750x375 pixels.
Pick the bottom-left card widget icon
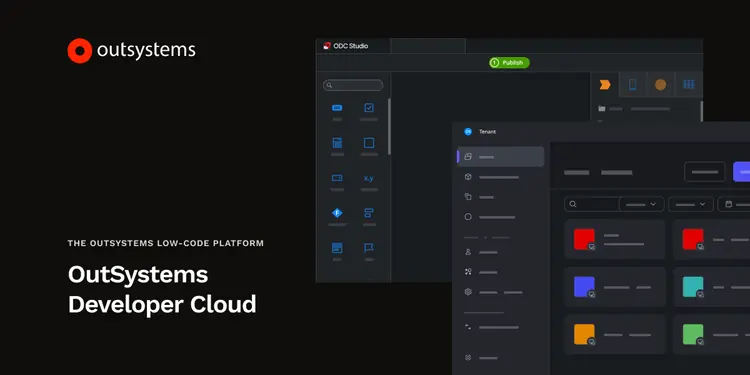point(337,248)
